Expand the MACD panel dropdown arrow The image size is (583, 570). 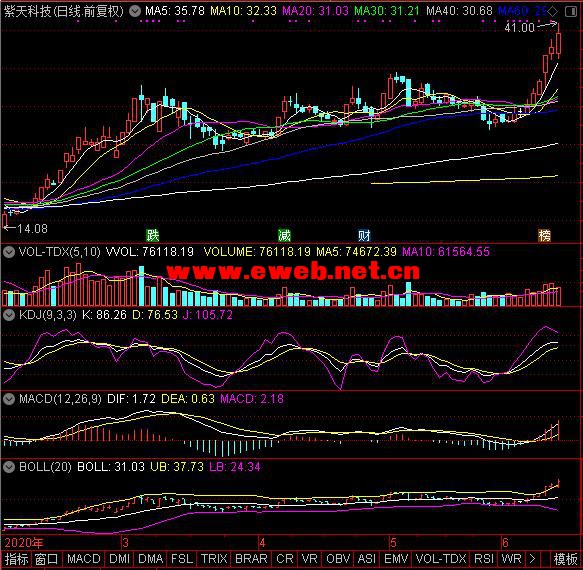click(9, 399)
